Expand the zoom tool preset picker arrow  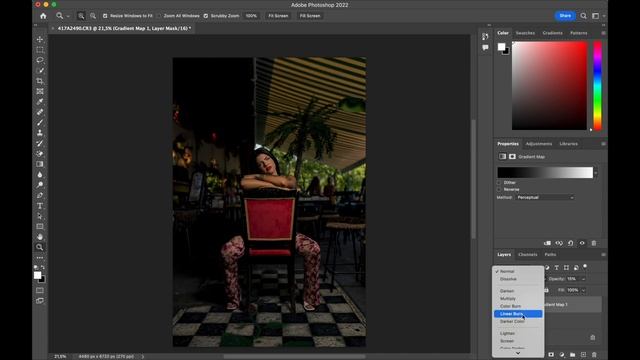68,16
